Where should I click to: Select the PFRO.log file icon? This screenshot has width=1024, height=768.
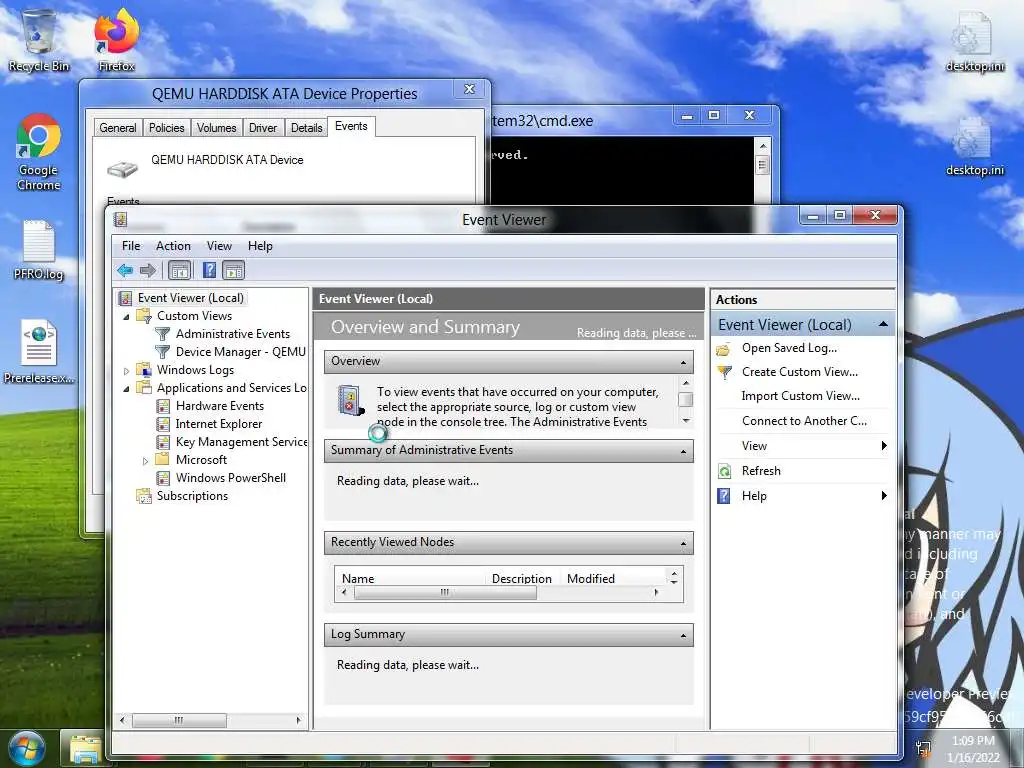(39, 250)
